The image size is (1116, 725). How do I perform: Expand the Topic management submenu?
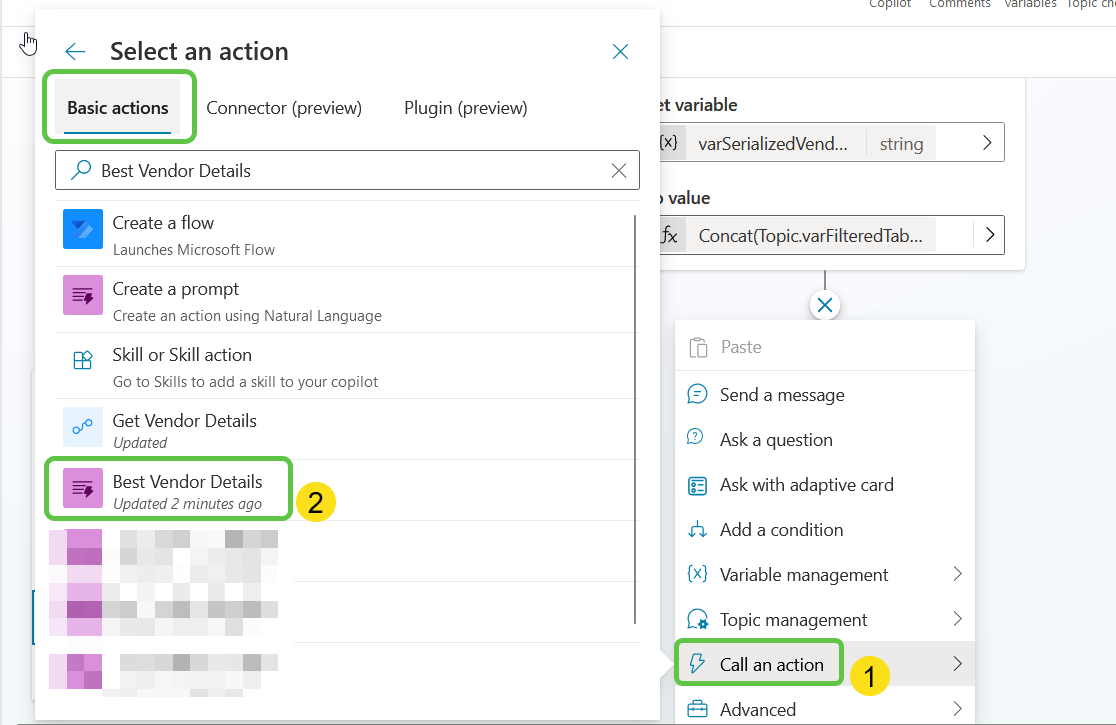click(957, 619)
